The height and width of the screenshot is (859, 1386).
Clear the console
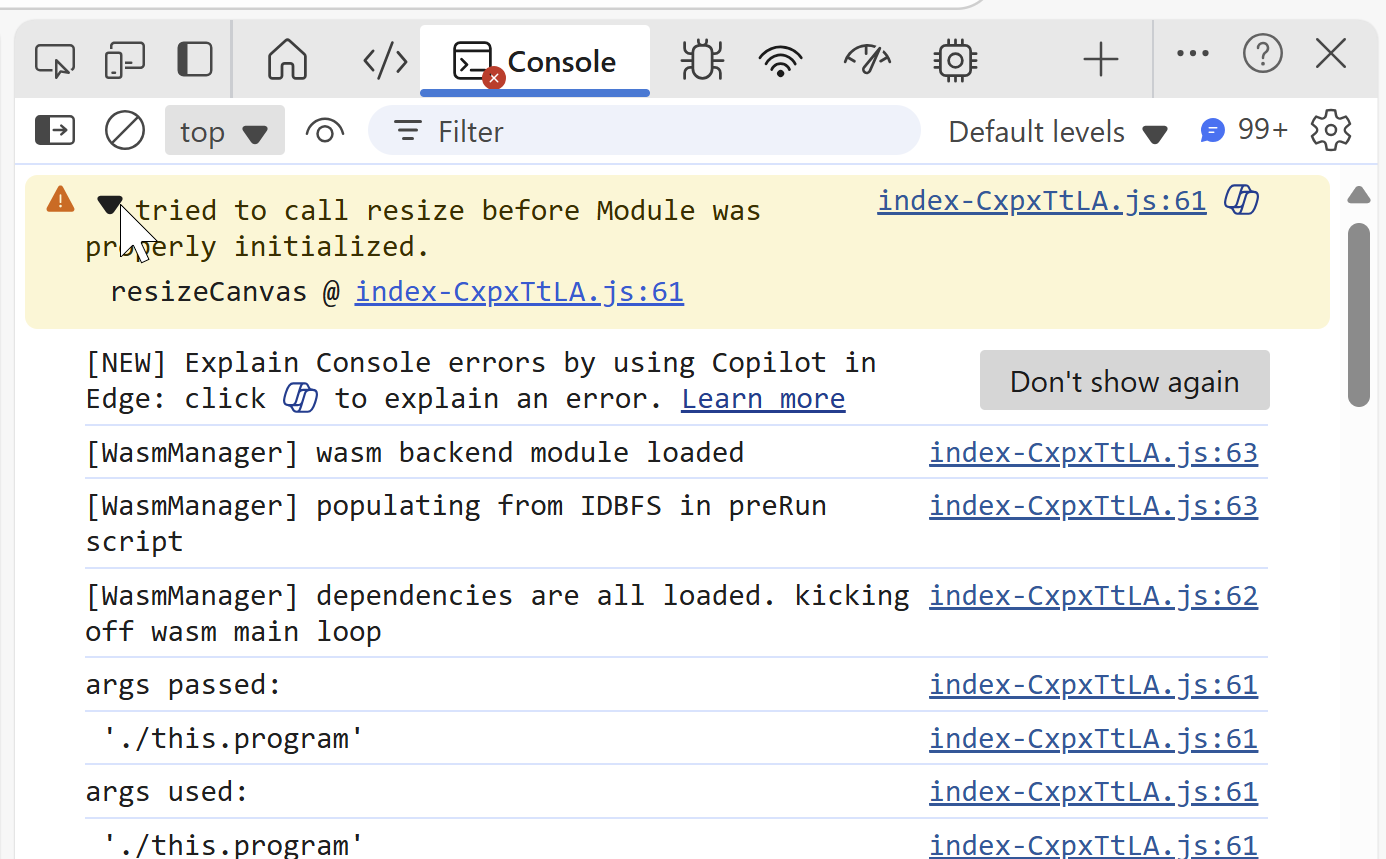125,131
